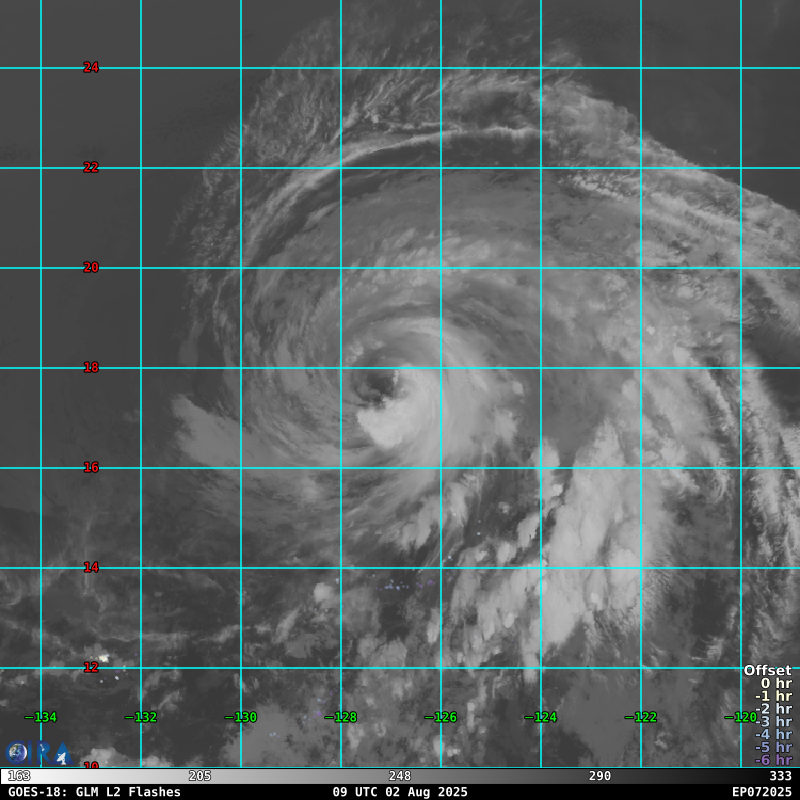This screenshot has height=800, width=800.
Task: Click the color bar value 248
Action: pyautogui.click(x=400, y=776)
